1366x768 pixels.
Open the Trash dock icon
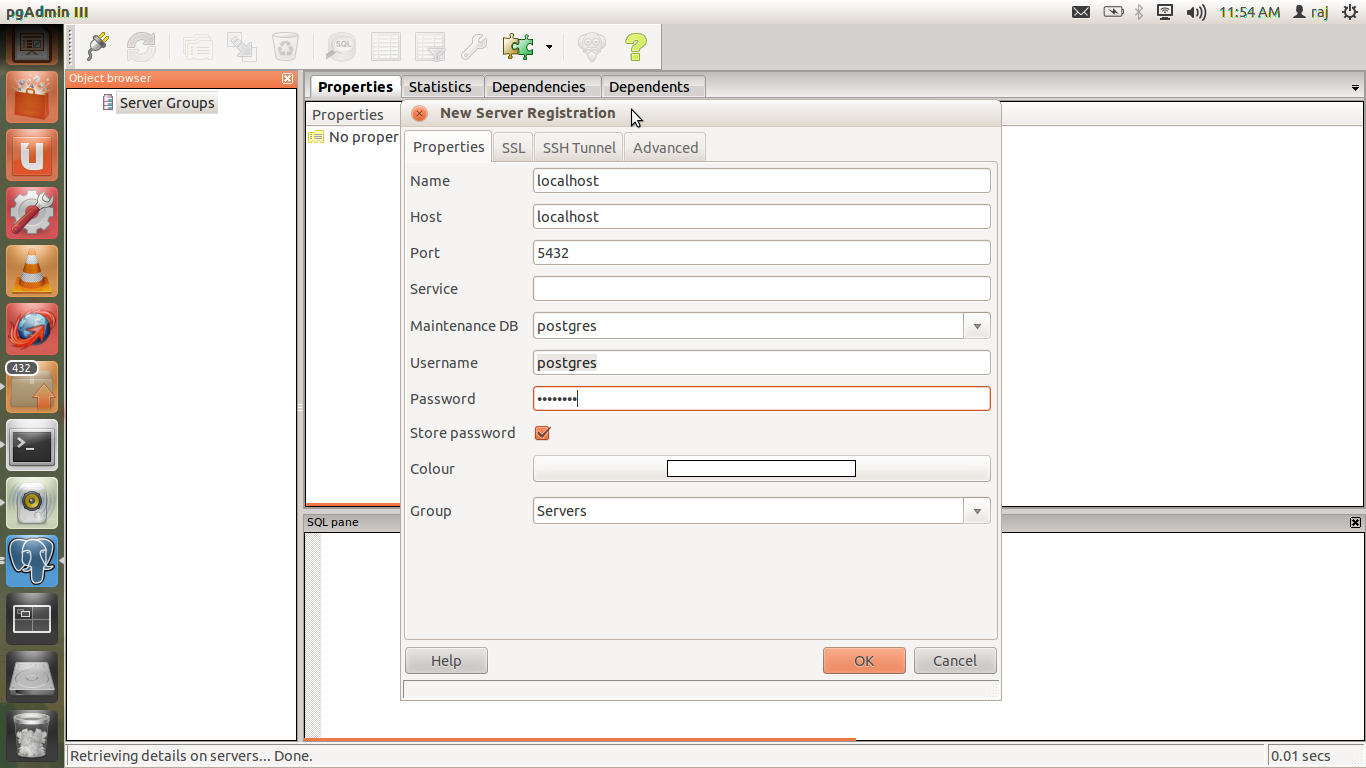[32, 736]
